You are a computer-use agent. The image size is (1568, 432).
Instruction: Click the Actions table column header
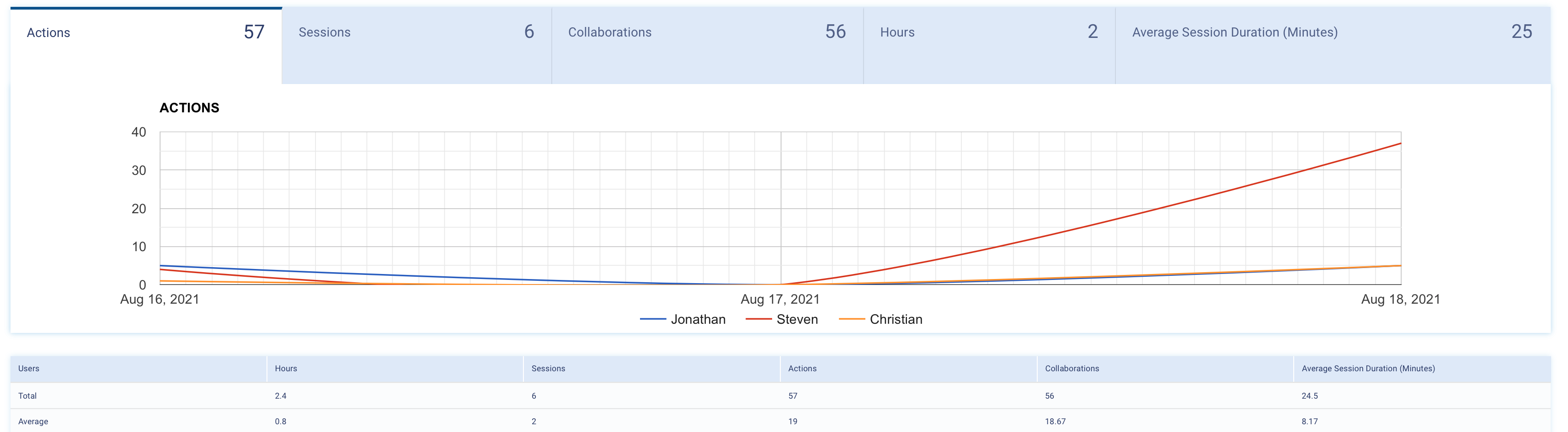click(x=802, y=369)
